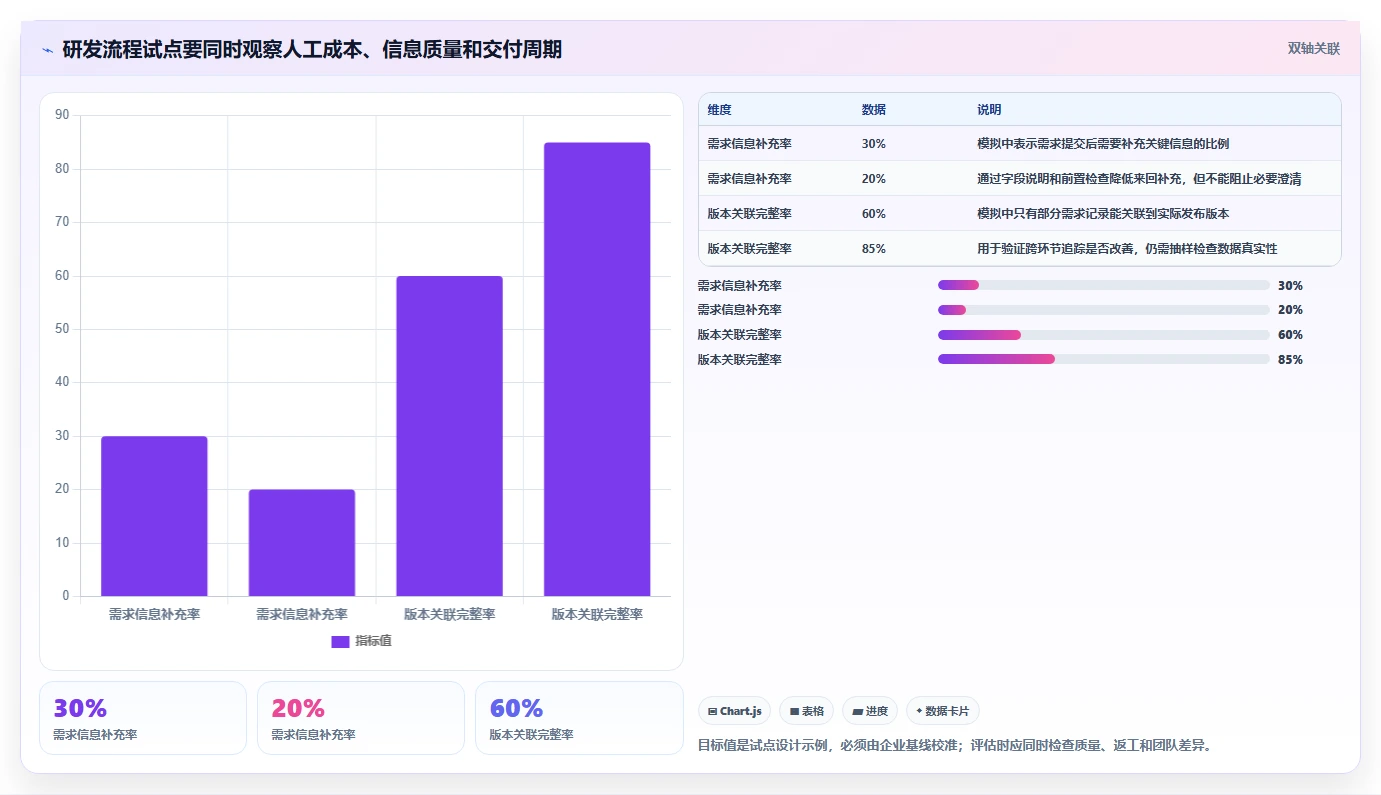The width and height of the screenshot is (1381, 795).
Task: Toggle the 指标值 legend entry under the chart
Action: [361, 641]
